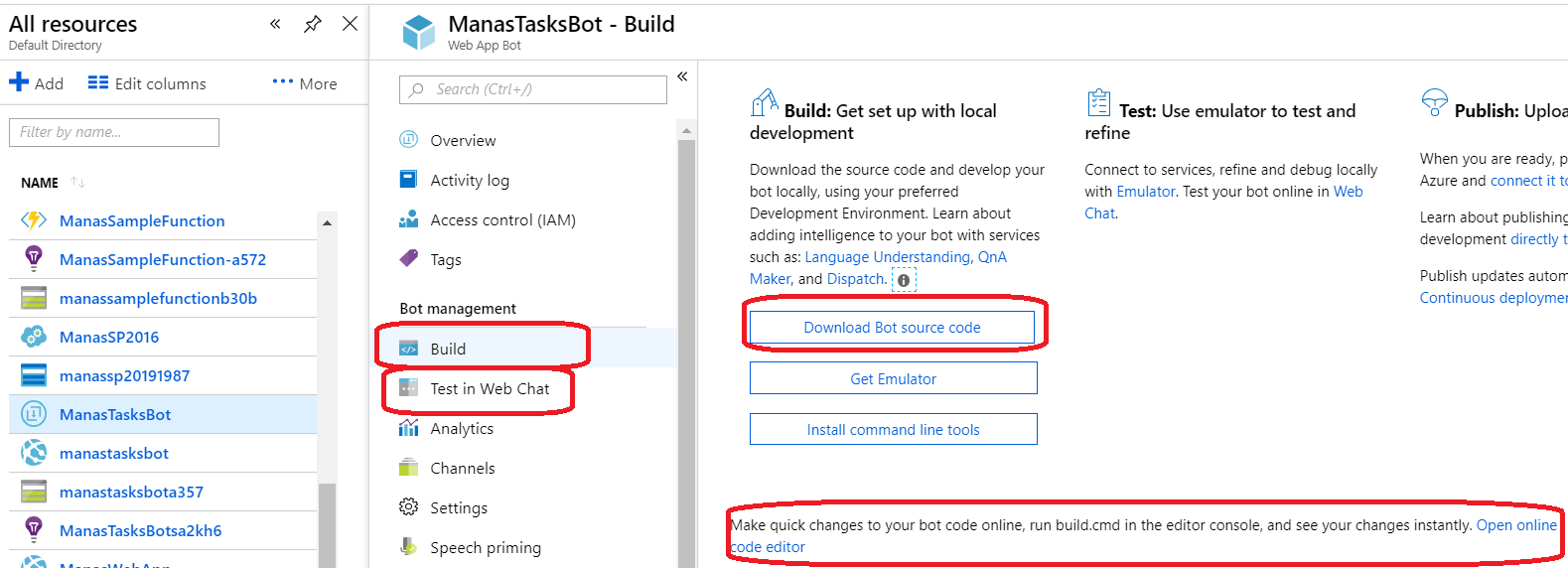This screenshot has width=1568, height=568.
Task: Click the Channels icon in the menu
Action: tap(408, 467)
